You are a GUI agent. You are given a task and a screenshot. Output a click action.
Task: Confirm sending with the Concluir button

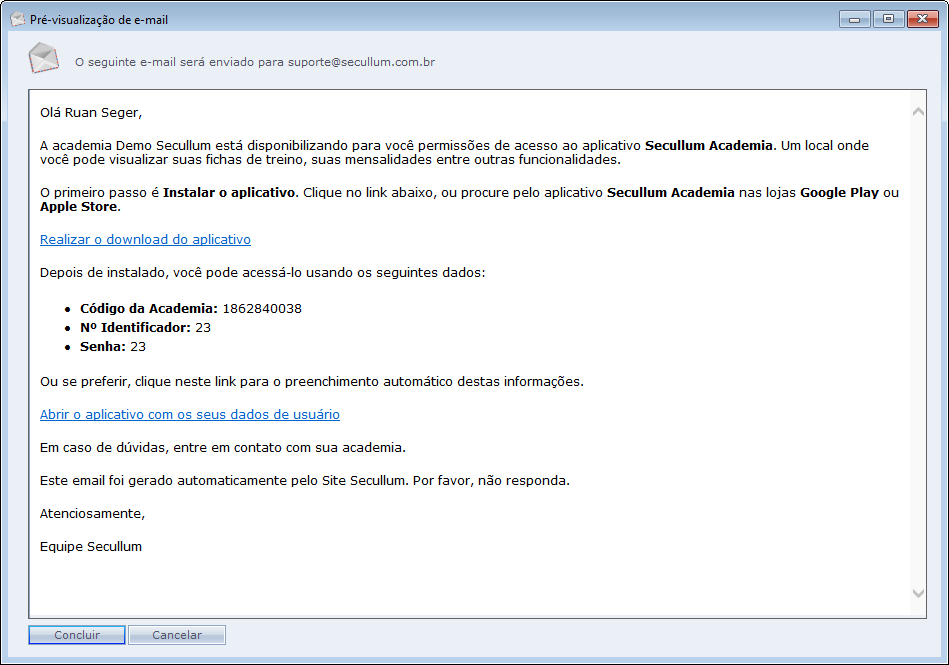click(x=77, y=635)
